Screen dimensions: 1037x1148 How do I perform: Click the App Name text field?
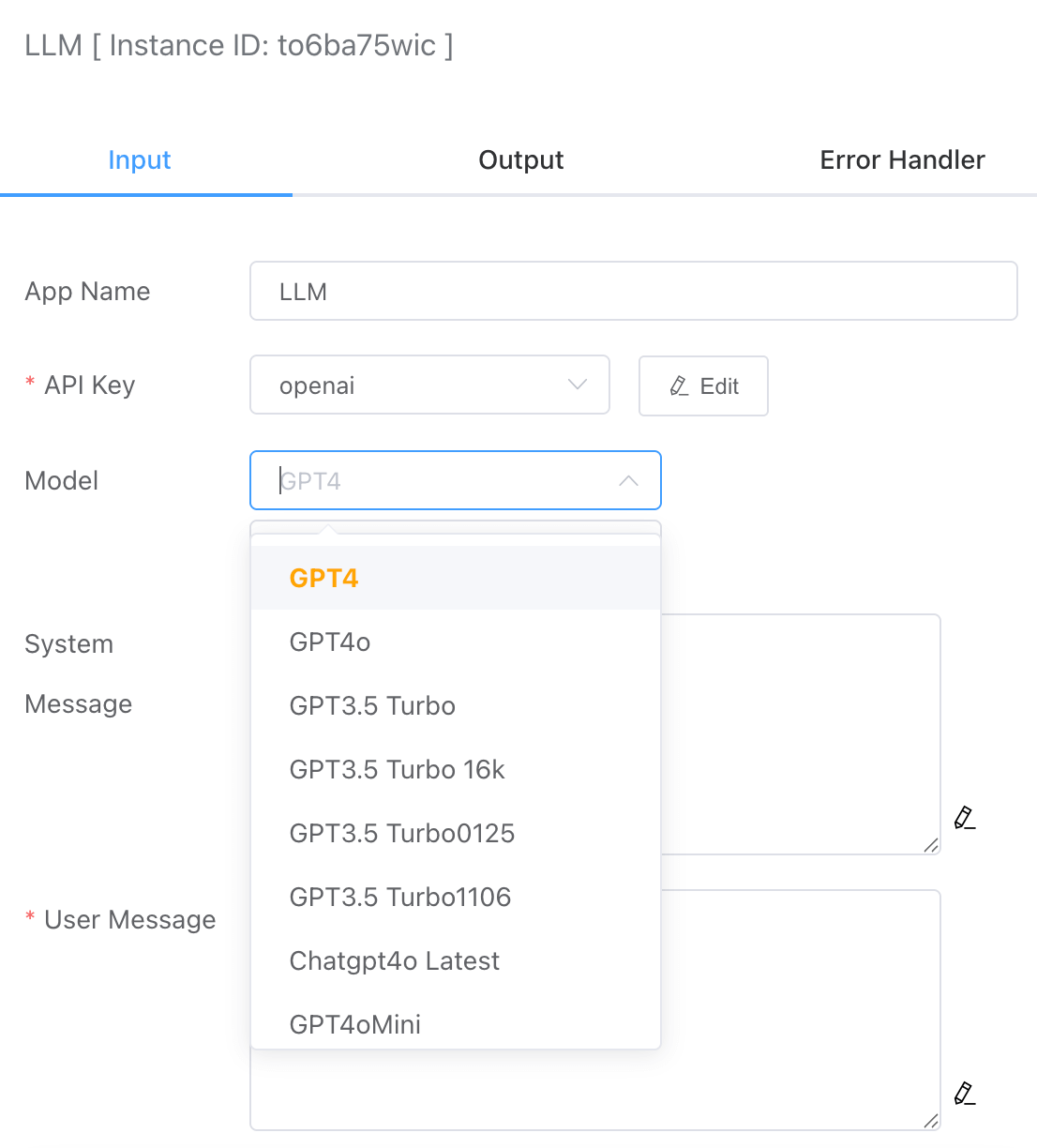(633, 292)
